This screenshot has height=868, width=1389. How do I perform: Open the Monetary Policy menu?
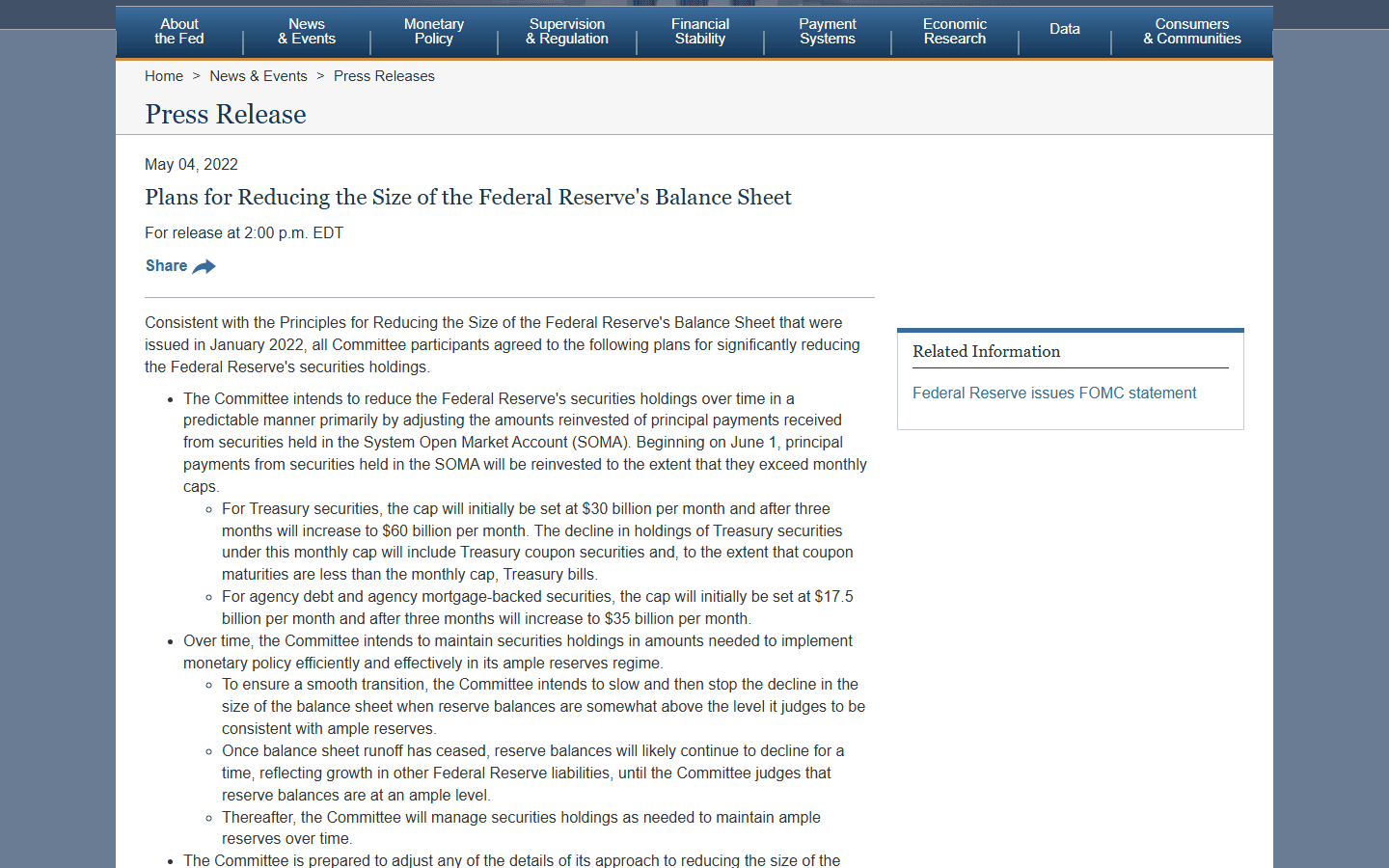click(434, 31)
